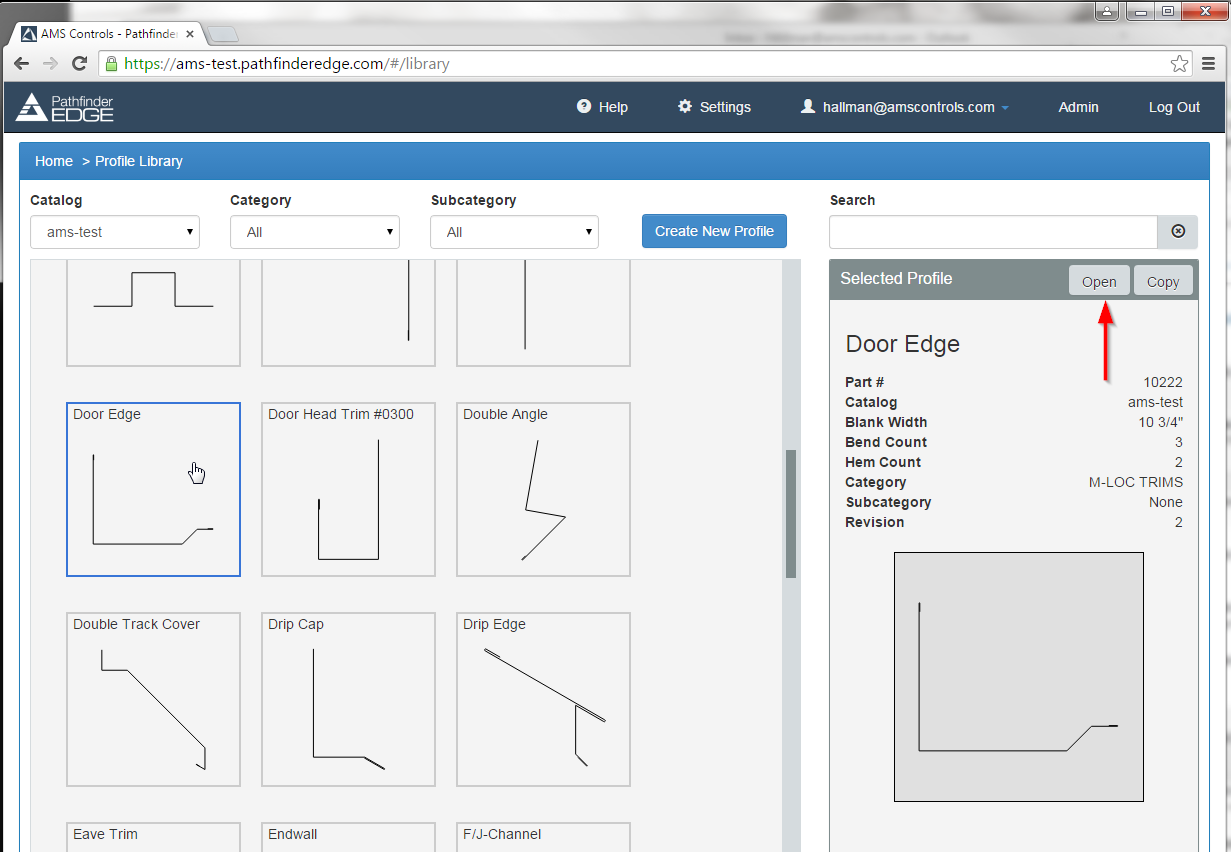
Task: Expand hallman@amscontrols.com account menu
Action: pyautogui.click(x=905, y=107)
